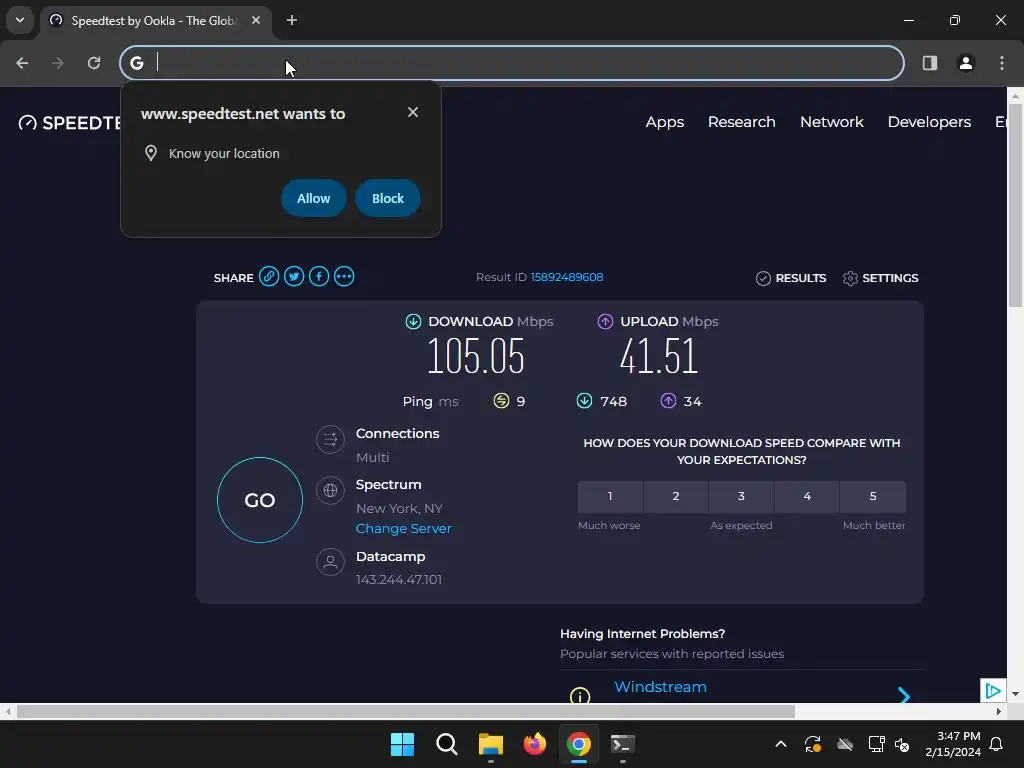1024x768 pixels.
Task: Open the notifications bell
Action: 996,744
